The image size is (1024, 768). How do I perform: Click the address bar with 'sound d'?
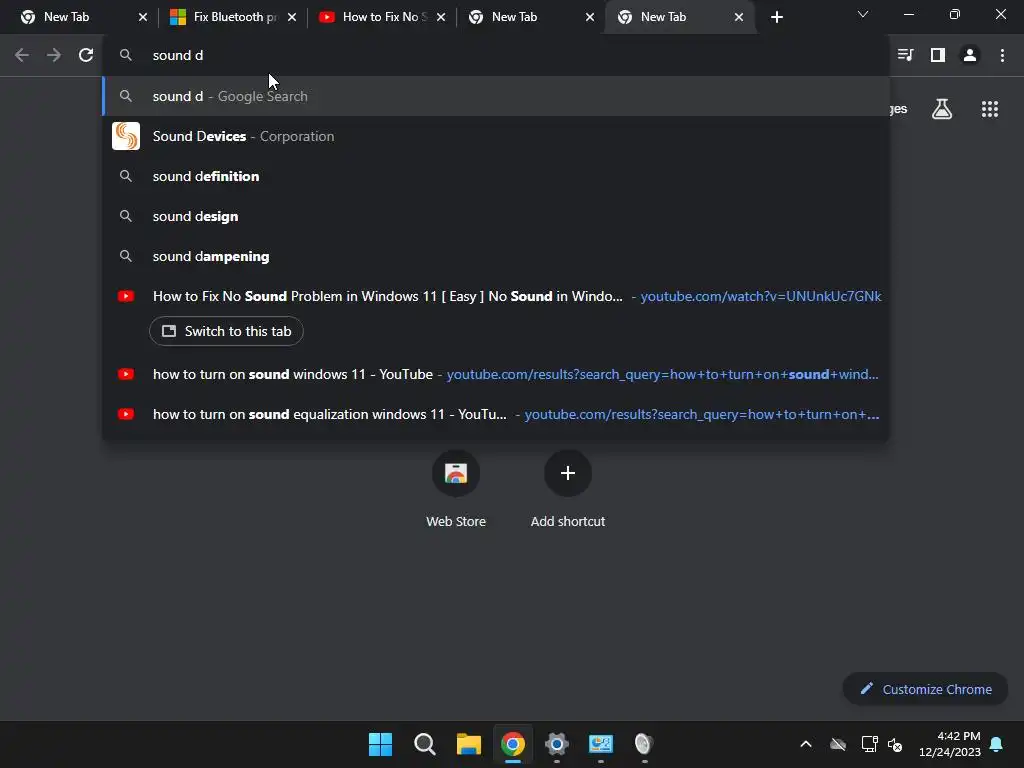pyautogui.click(x=496, y=56)
